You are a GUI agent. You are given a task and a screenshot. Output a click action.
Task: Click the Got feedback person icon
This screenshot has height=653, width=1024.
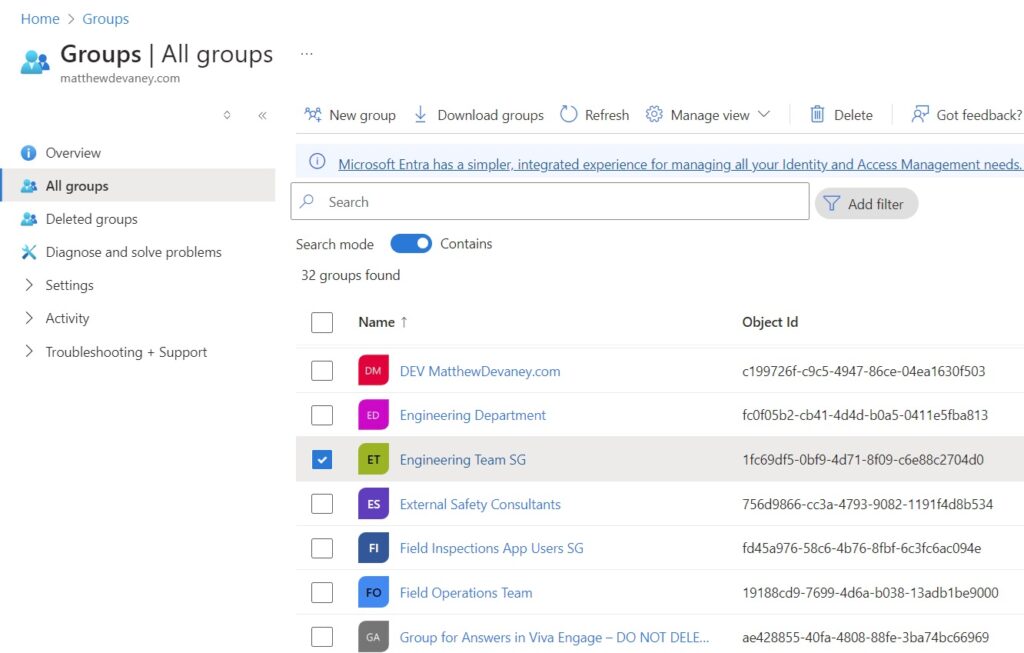[920, 114]
